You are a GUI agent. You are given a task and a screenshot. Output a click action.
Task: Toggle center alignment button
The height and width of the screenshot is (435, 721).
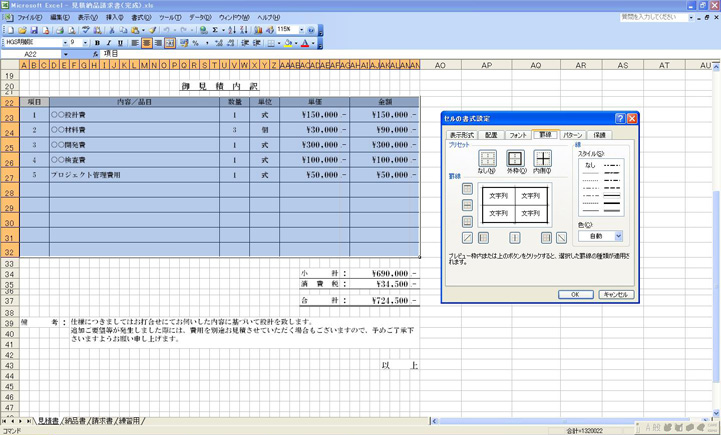click(146, 43)
